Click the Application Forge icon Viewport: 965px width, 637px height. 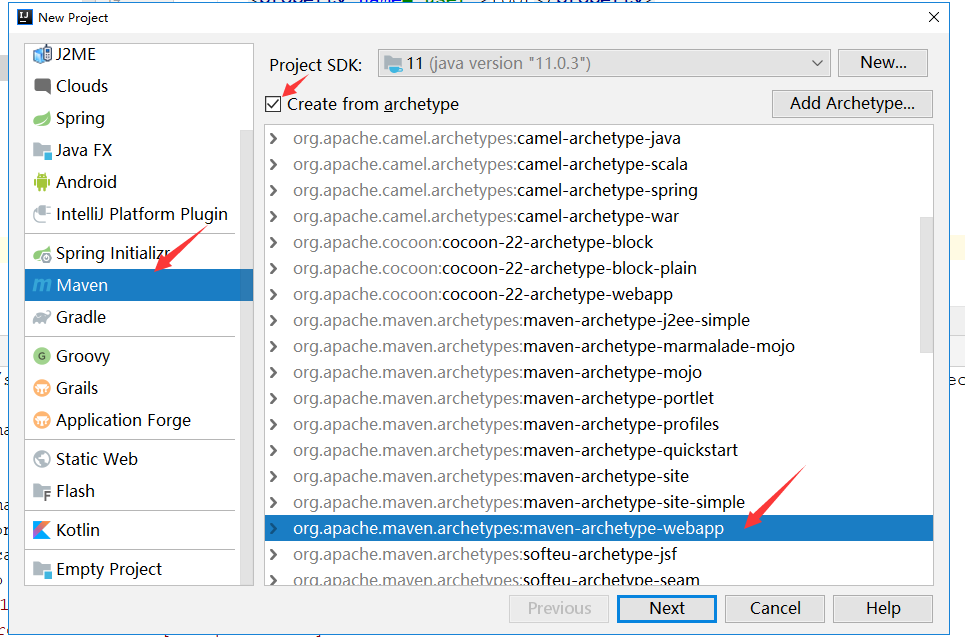[x=42, y=420]
